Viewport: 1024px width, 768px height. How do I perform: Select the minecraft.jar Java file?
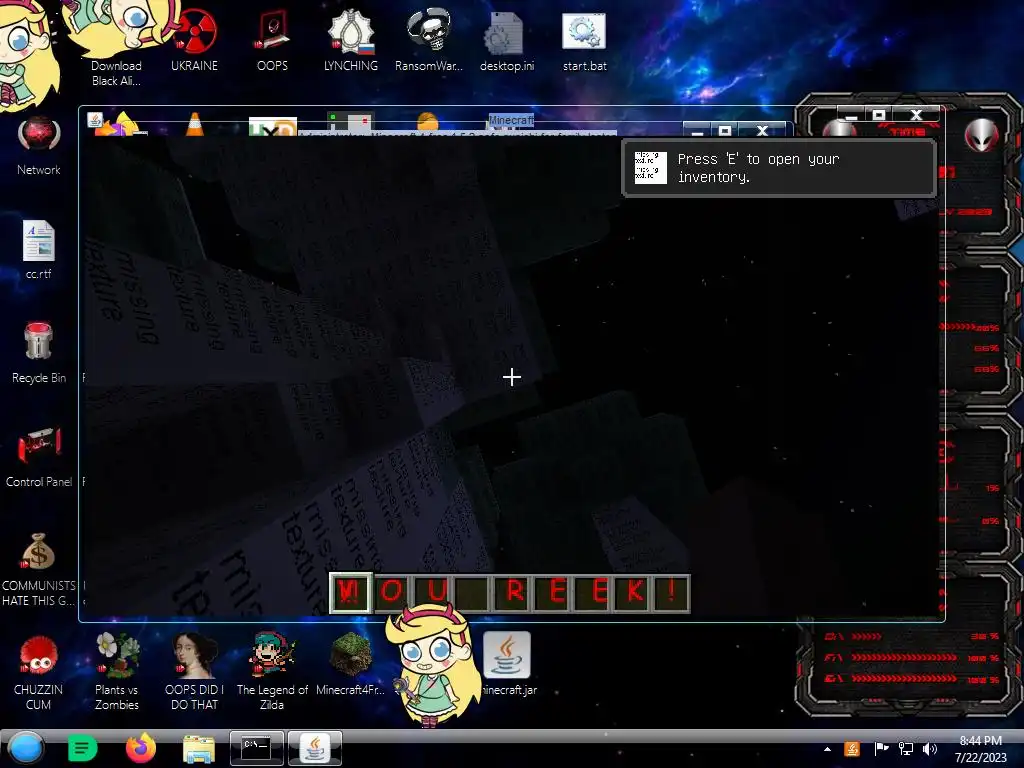coord(507,664)
